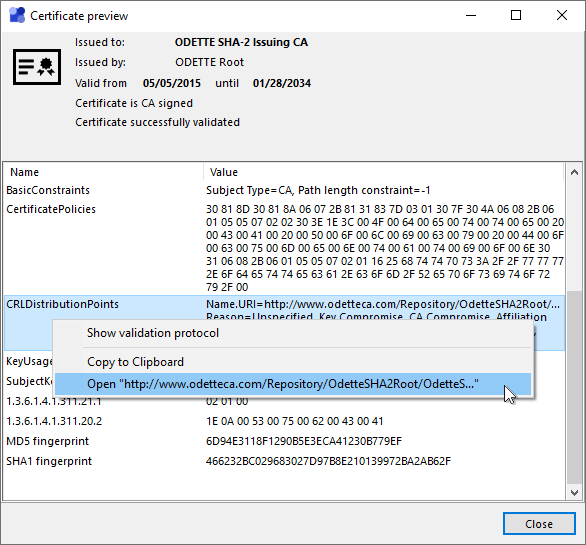Image resolution: width=586 pixels, height=545 pixels.
Task: Click the scrollbar down arrow
Action: coord(575,493)
